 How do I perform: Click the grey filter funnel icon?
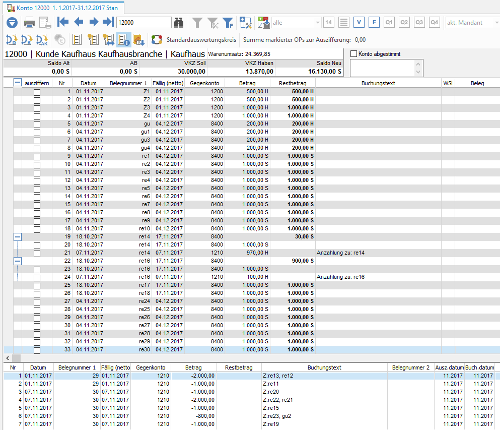point(197,23)
